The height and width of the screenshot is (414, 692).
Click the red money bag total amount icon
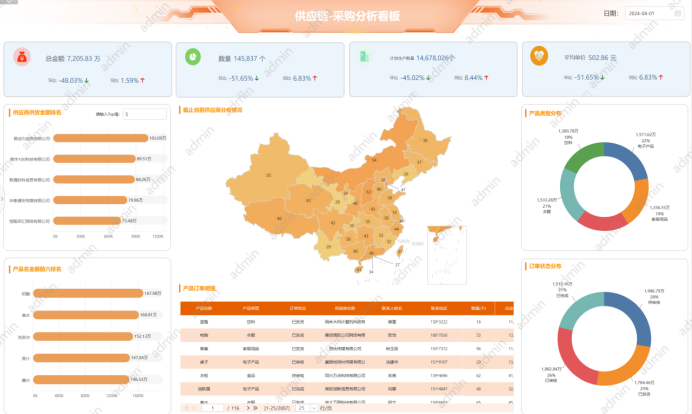pos(22,58)
